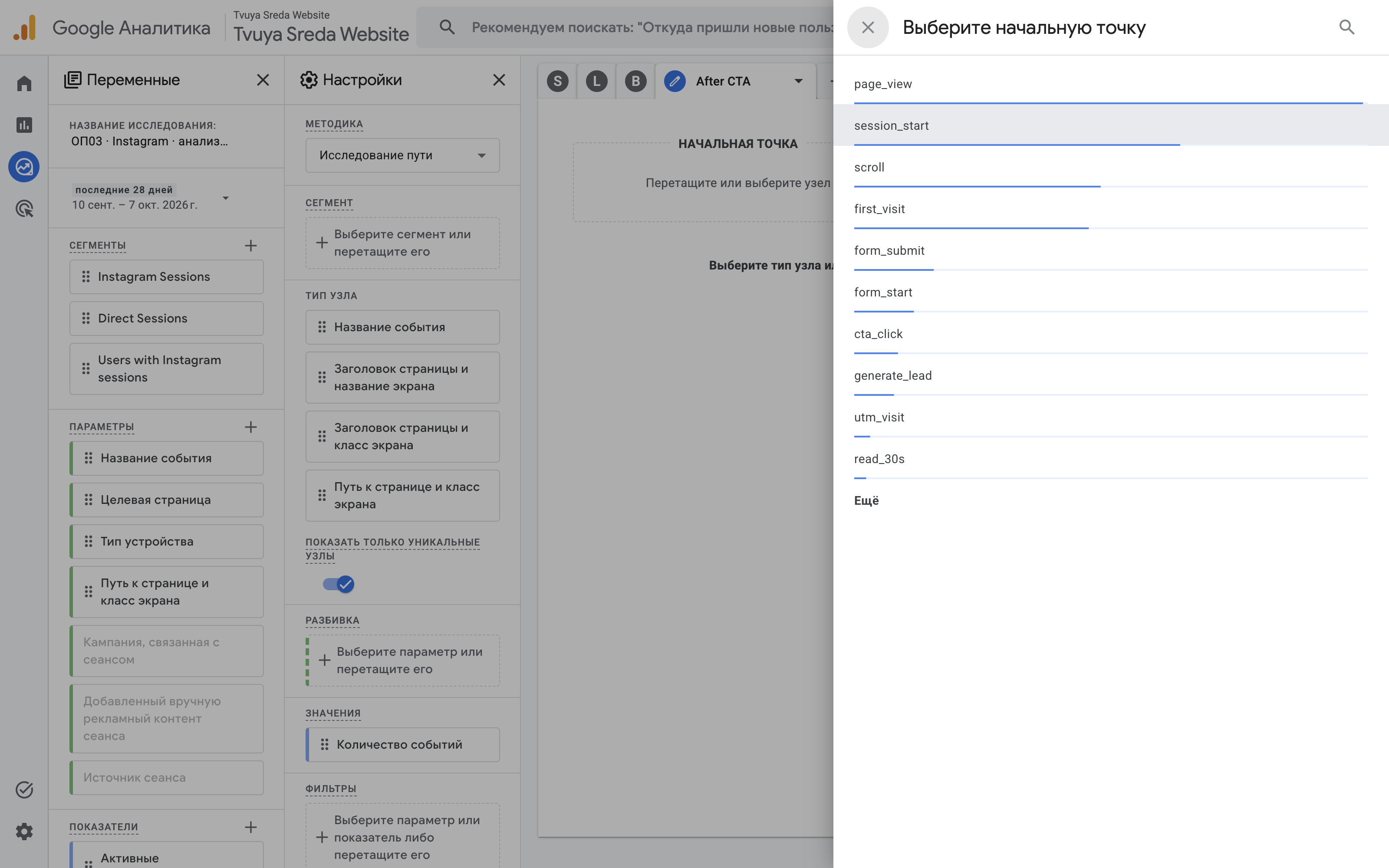This screenshot has width=1389, height=868.
Task: Choose page_view as starting point
Action: [1111, 84]
